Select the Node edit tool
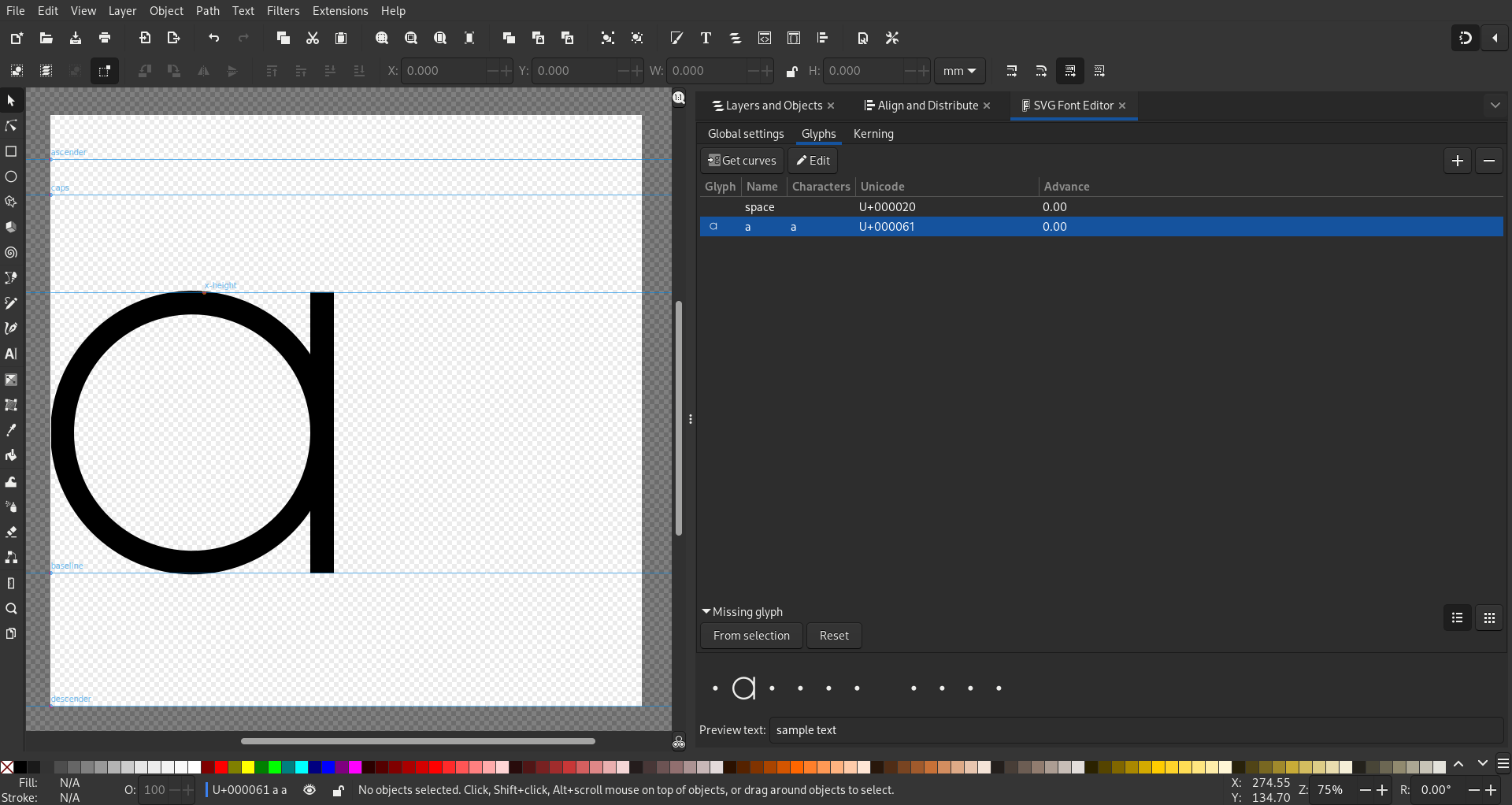 11,126
